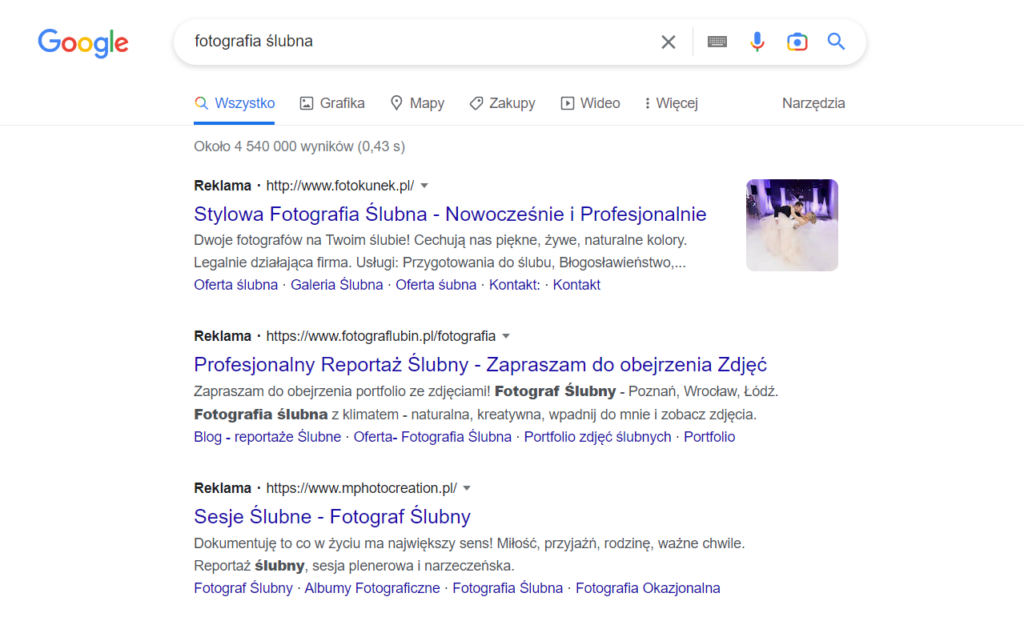Open the Wideo results tab
1024x625 pixels.
590,103
